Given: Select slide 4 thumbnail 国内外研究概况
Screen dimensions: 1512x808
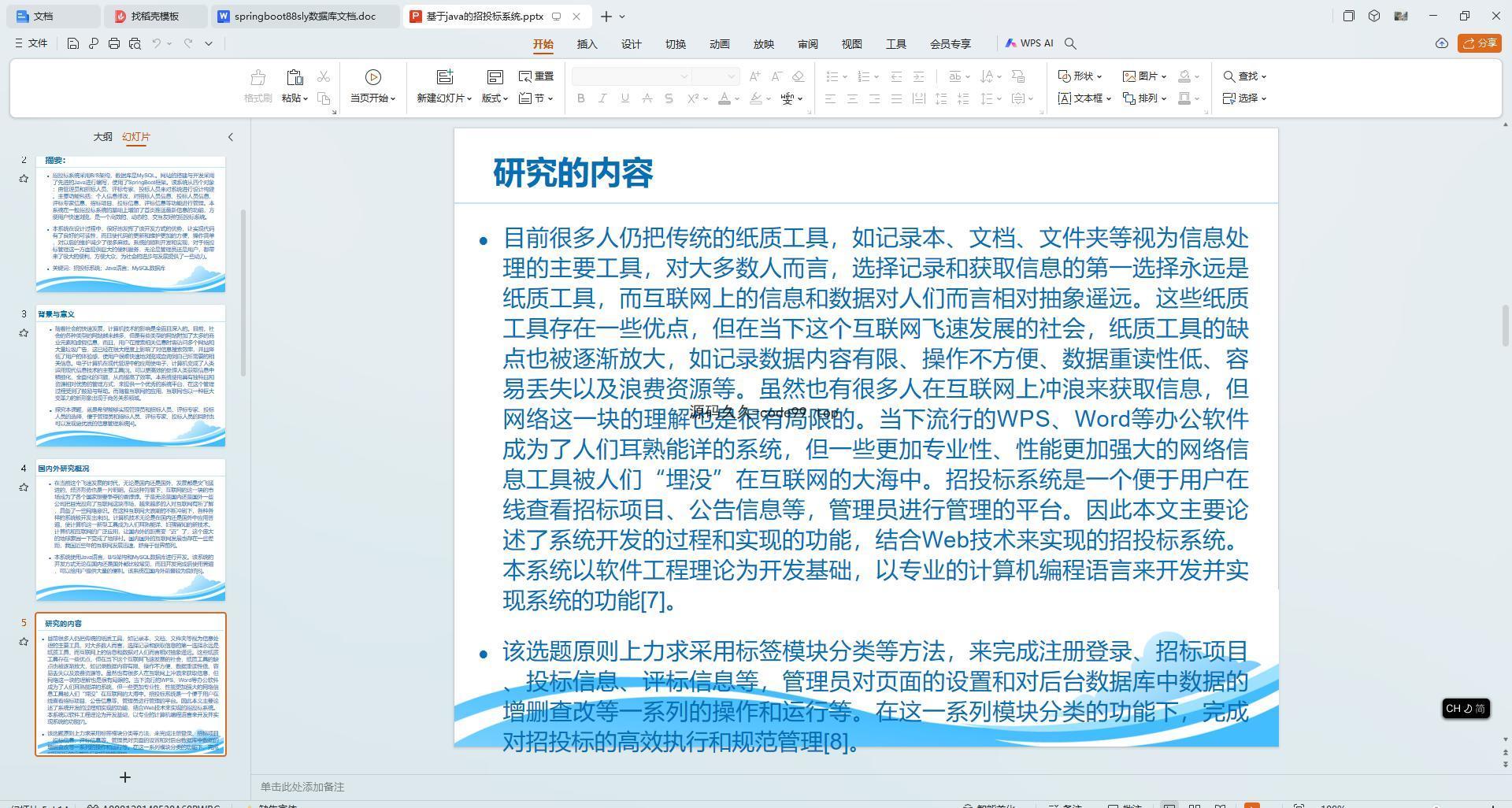Looking at the screenshot, I should pyautogui.click(x=131, y=530).
